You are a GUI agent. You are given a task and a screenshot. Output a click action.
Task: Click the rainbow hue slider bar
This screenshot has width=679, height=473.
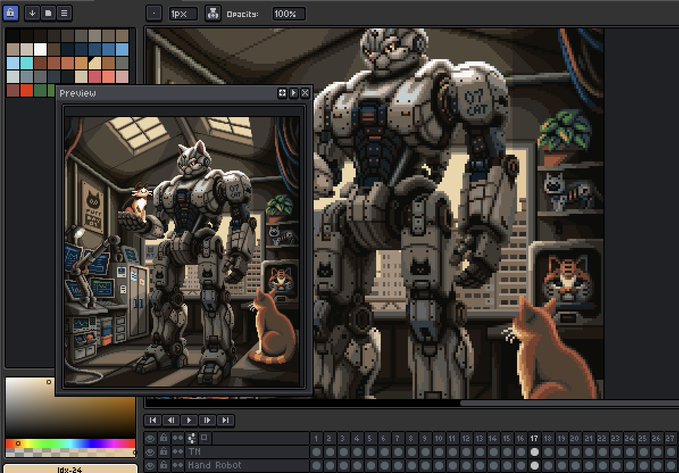70,444
